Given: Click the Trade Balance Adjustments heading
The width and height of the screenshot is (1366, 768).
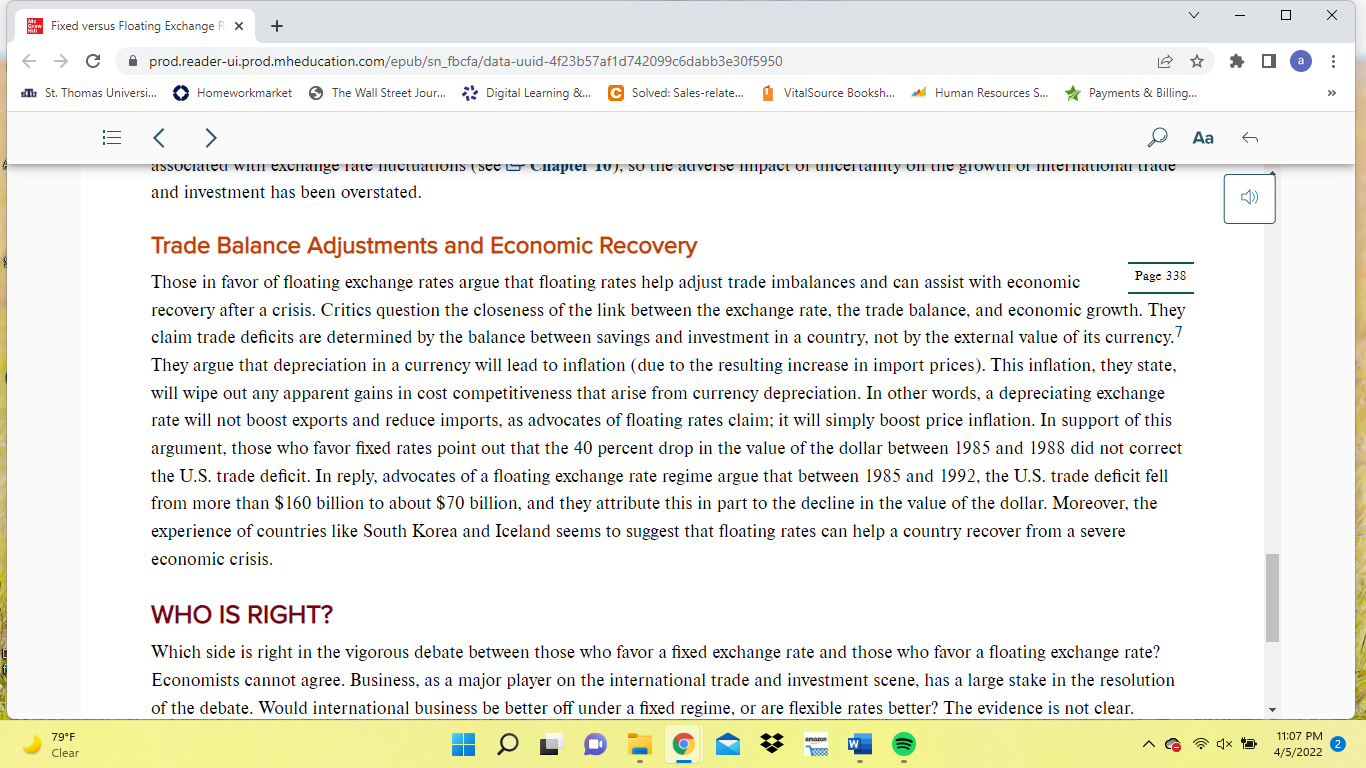Looking at the screenshot, I should (424, 246).
